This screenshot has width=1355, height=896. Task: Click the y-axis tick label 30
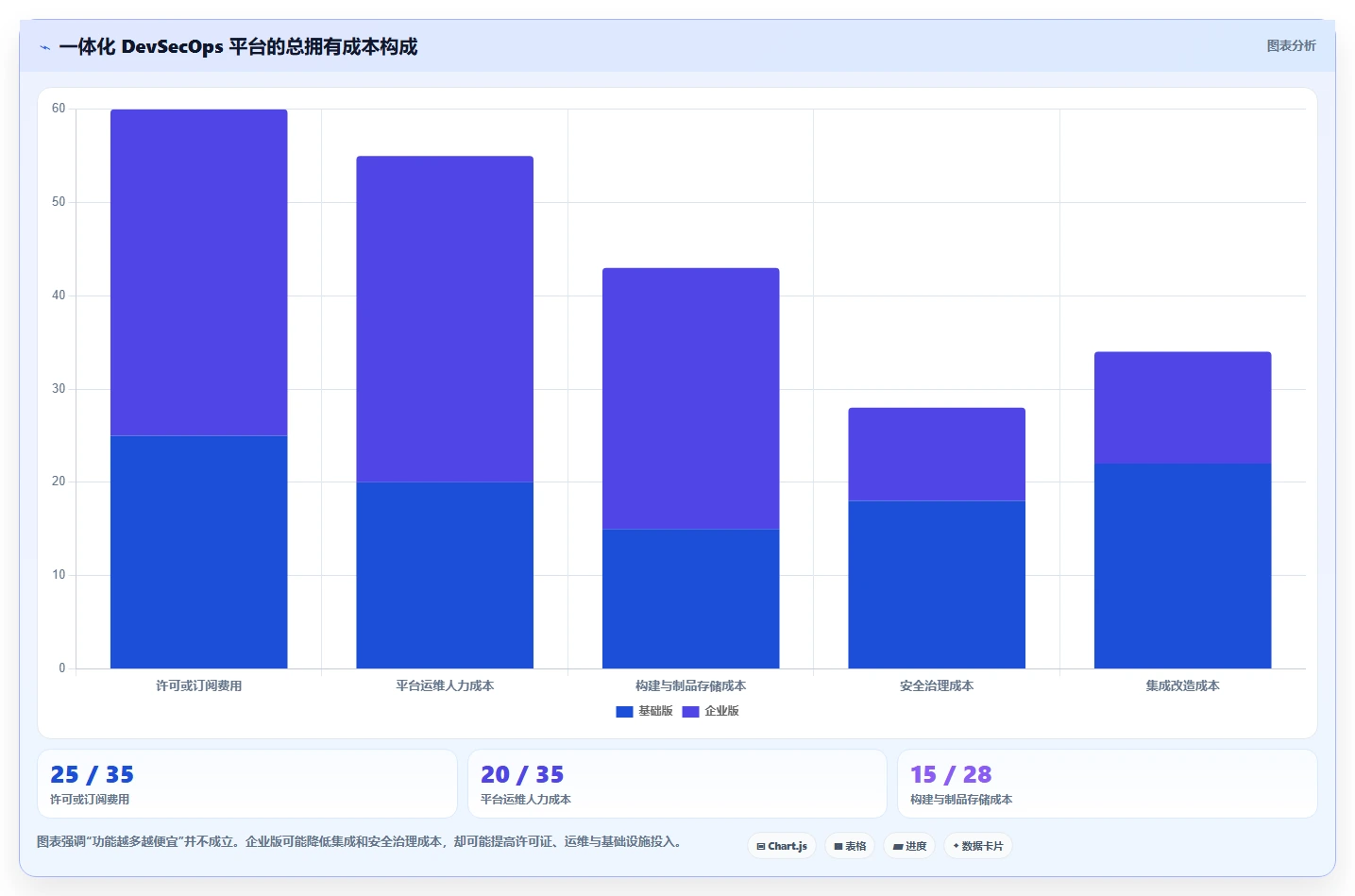point(59,389)
